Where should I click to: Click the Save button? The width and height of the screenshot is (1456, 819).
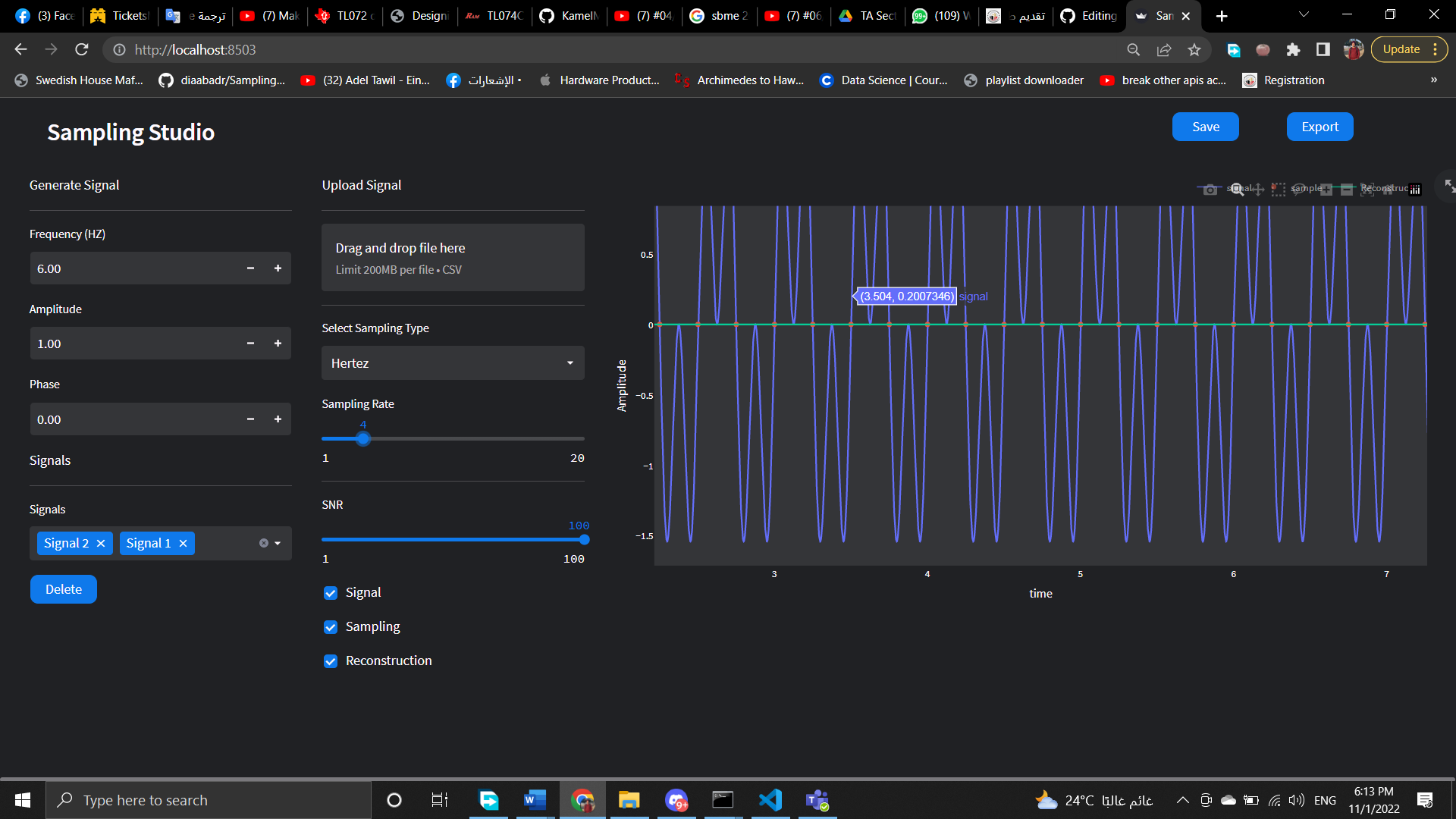click(1205, 127)
